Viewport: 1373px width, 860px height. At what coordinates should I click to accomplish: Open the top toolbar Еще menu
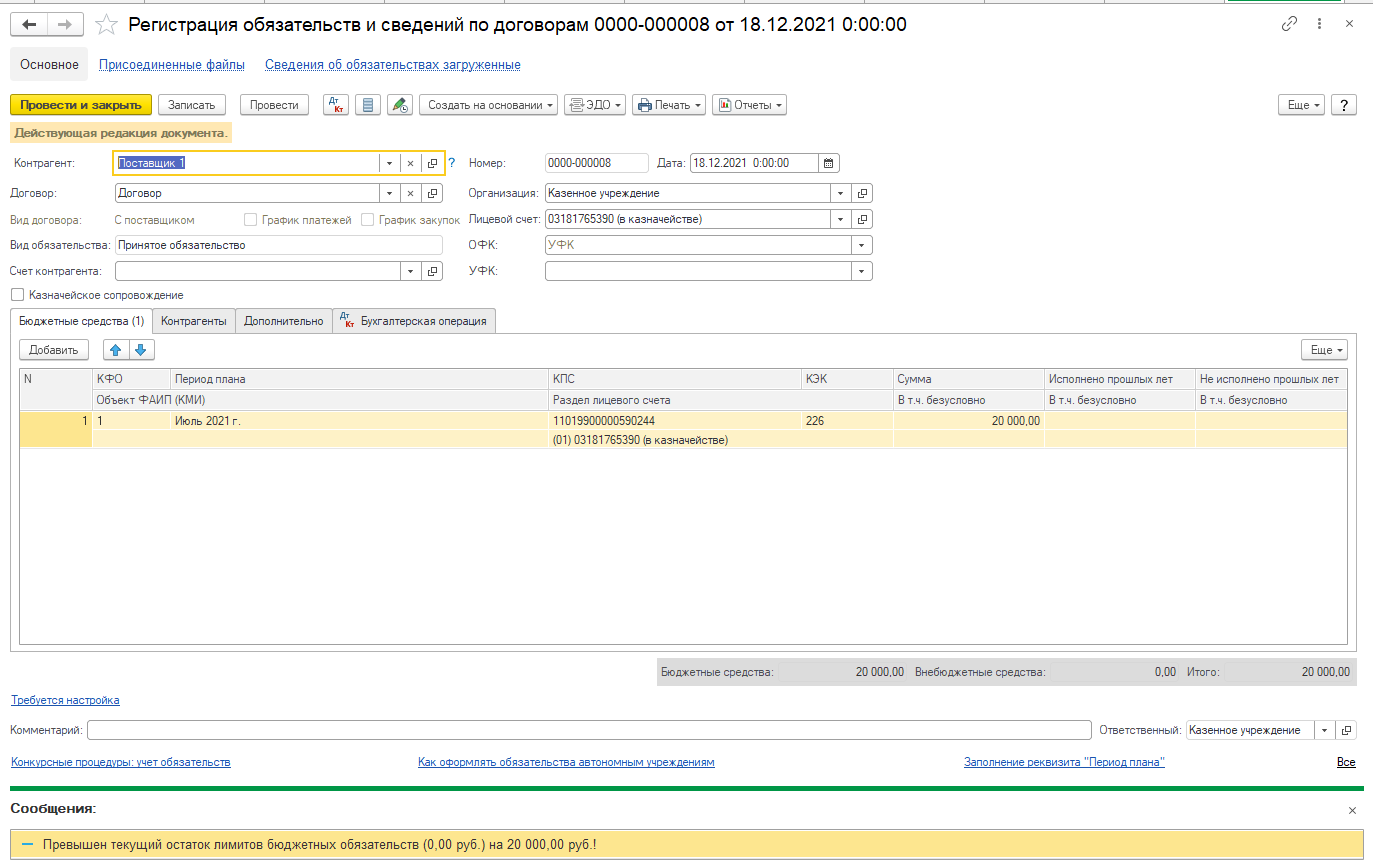coord(1303,105)
